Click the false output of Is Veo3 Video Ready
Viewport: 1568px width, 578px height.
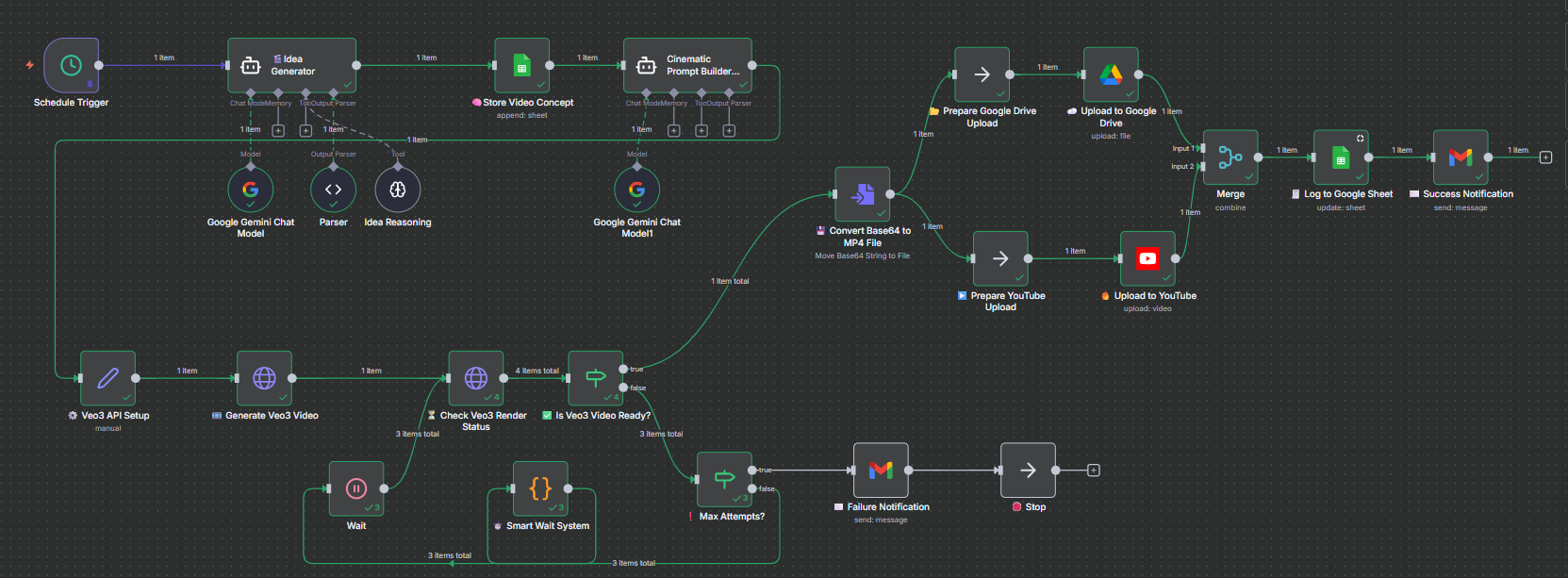[623, 388]
